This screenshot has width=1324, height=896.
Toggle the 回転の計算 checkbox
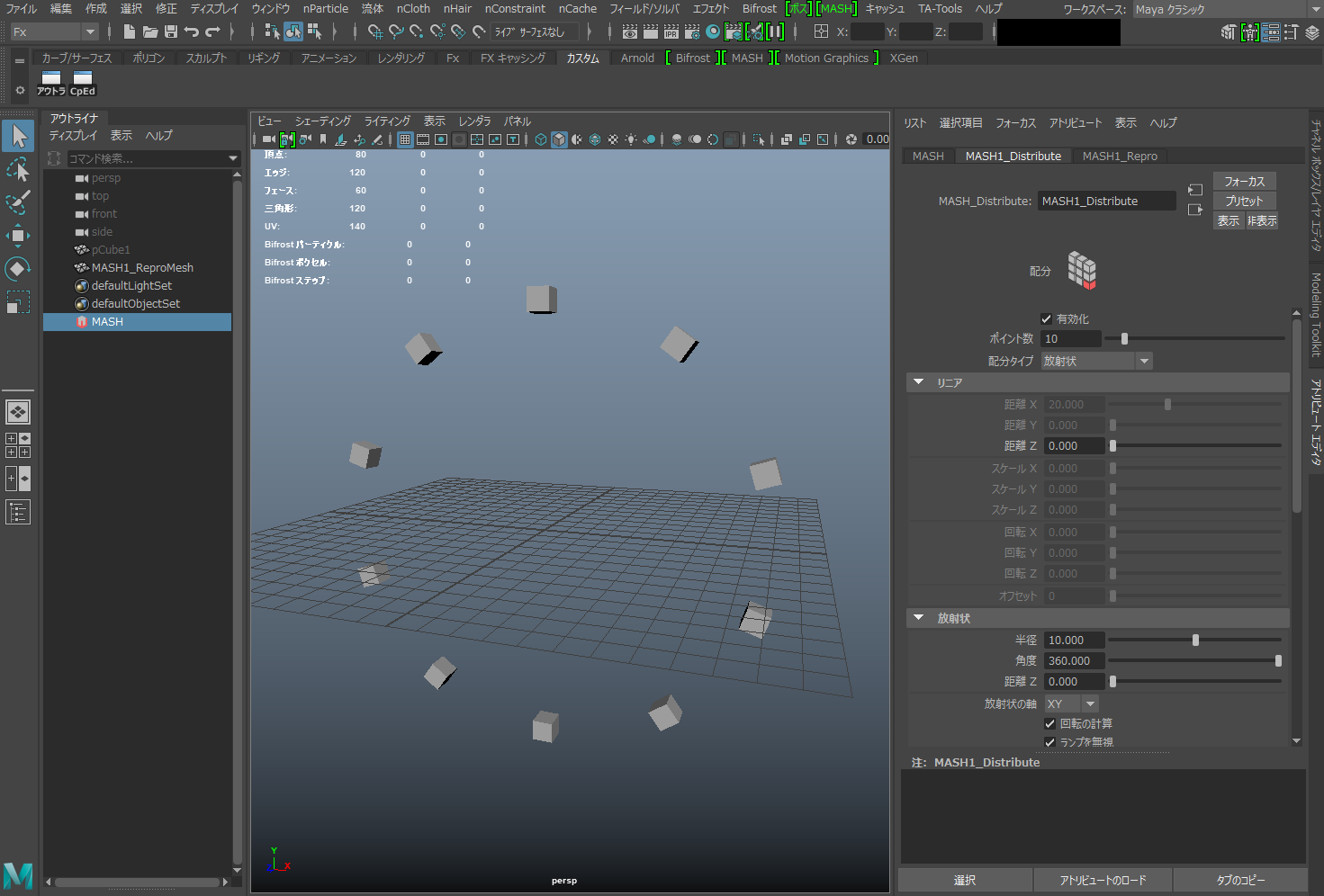click(x=1049, y=723)
